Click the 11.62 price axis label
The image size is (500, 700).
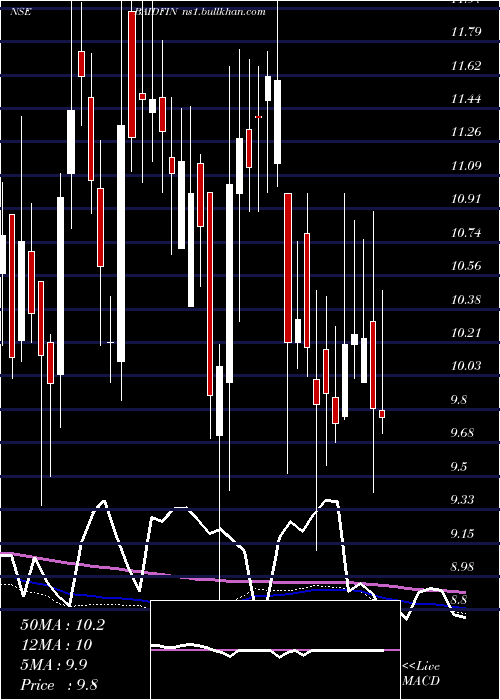pos(466,66)
